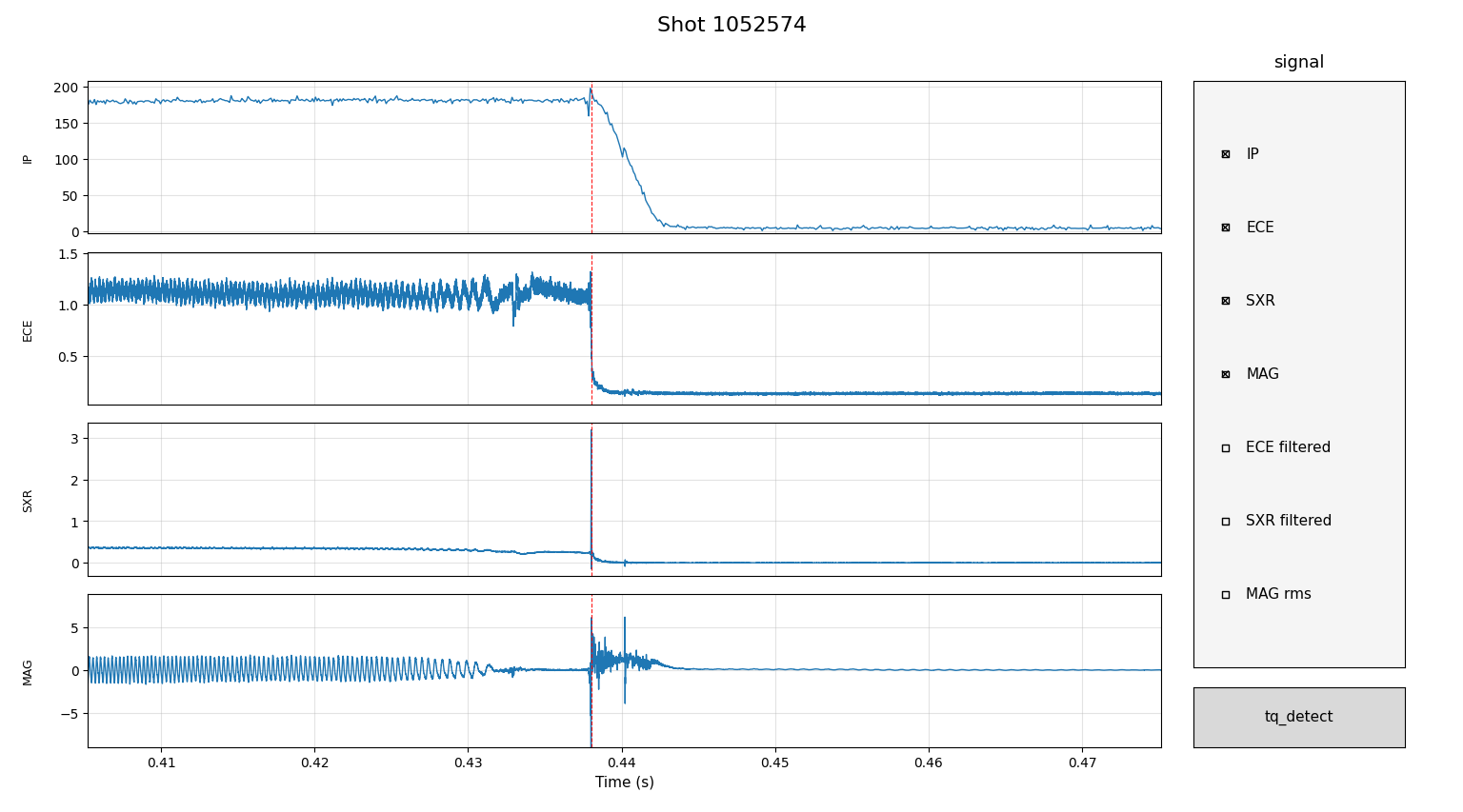Click the "Shot 1052574" title

click(x=731, y=26)
